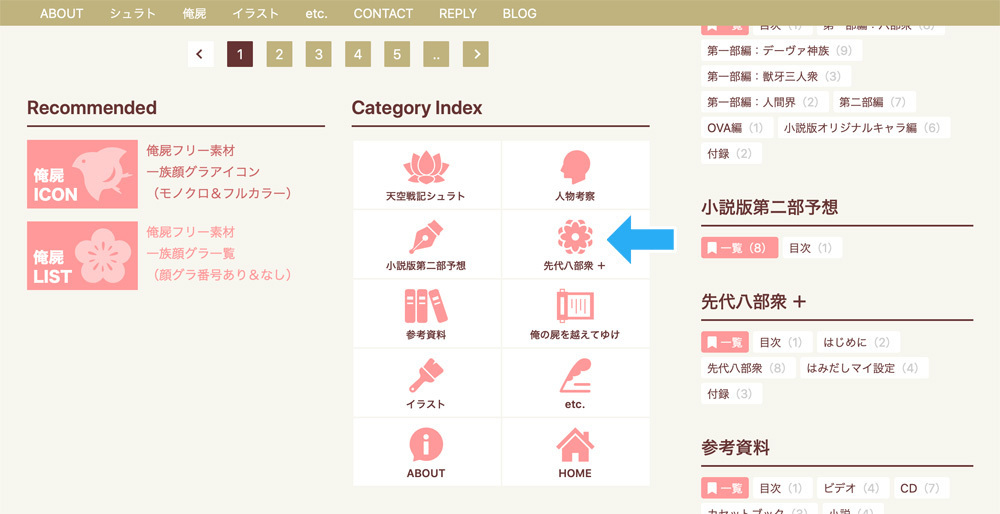Open ABOUT in the top navigation bar
Viewport: 1000px width, 514px height.
[62, 13]
